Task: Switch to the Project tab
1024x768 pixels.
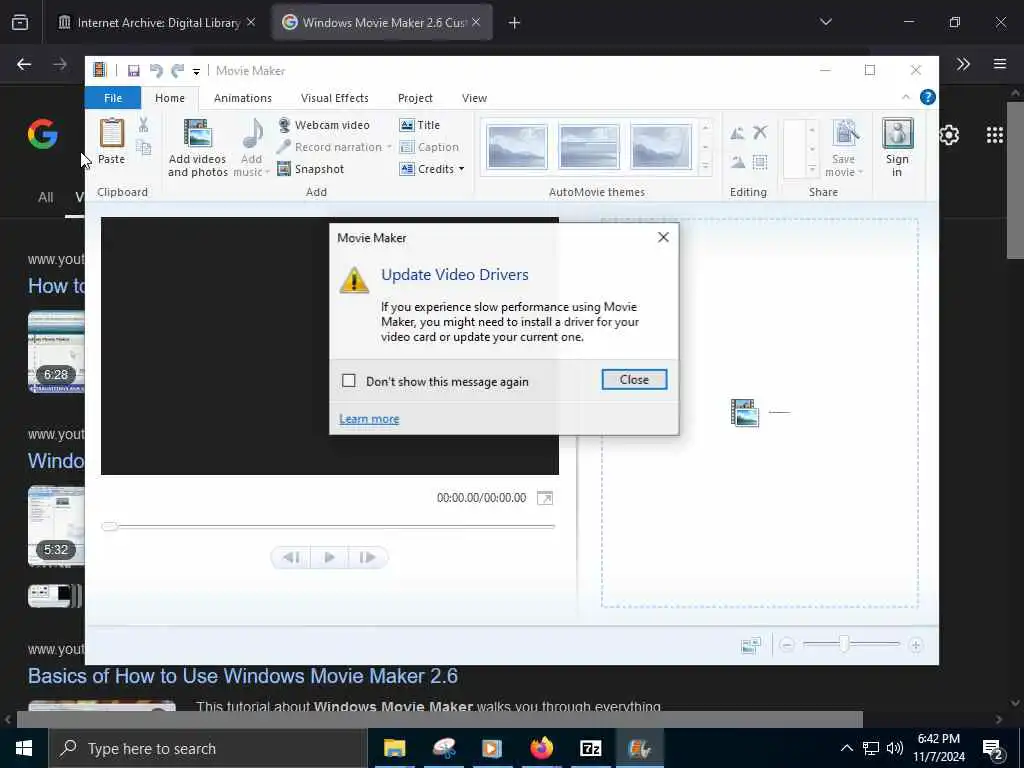Action: pyautogui.click(x=415, y=98)
